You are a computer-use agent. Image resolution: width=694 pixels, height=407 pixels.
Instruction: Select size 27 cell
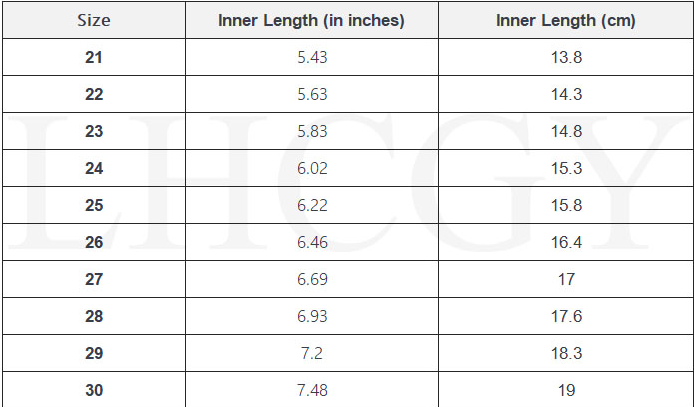(94, 279)
